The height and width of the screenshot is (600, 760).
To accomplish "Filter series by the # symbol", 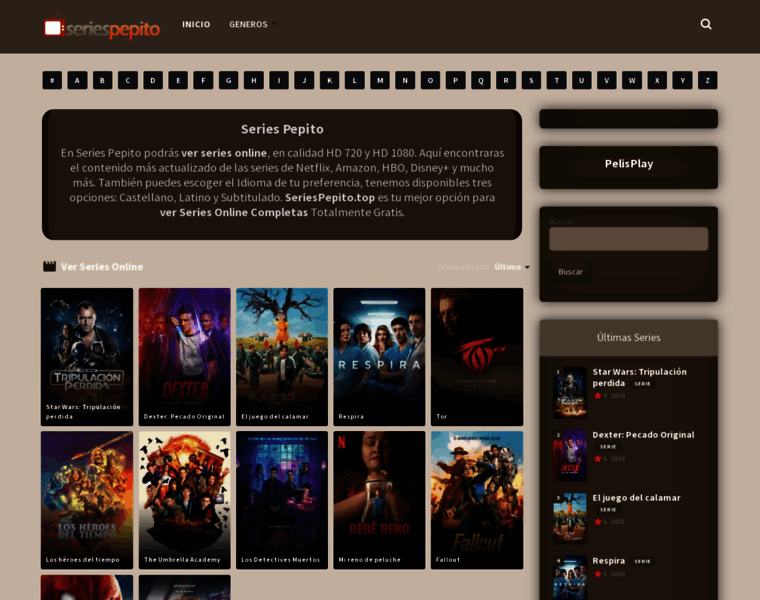I will [52, 80].
